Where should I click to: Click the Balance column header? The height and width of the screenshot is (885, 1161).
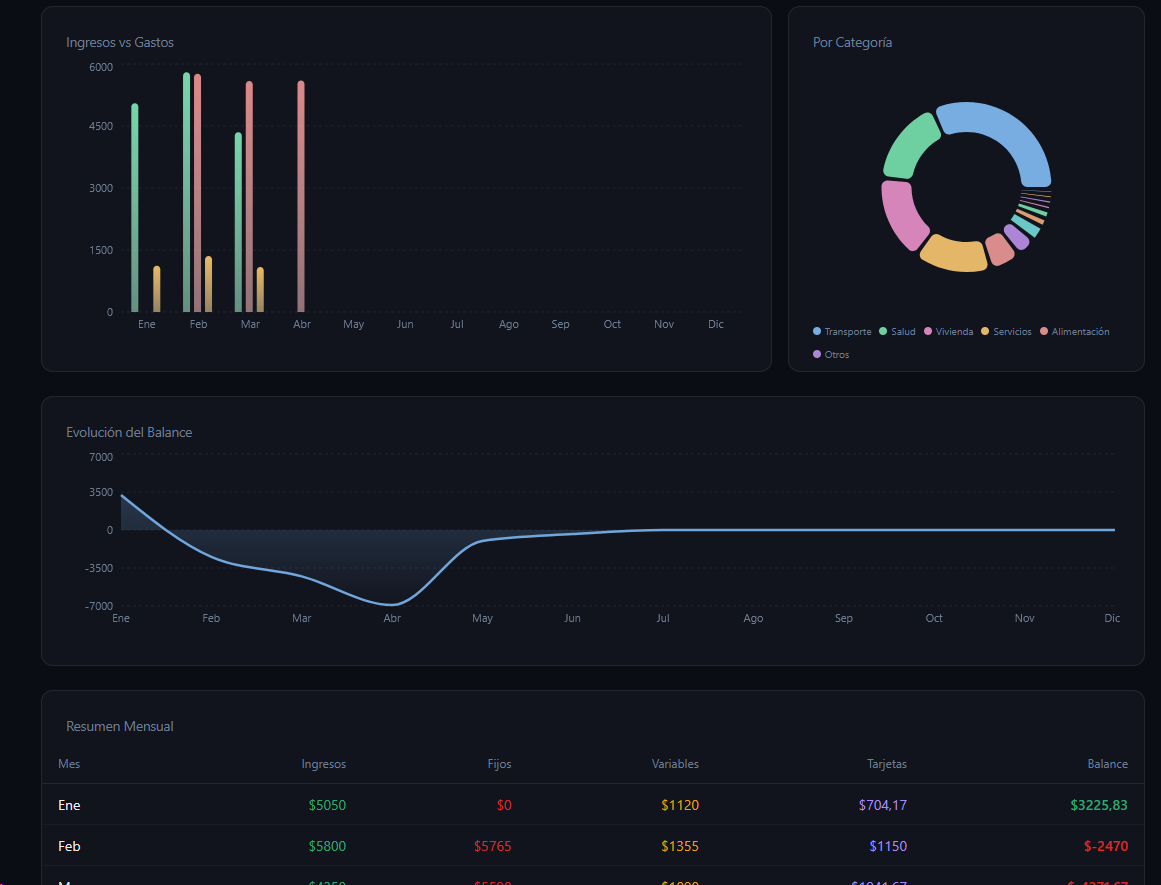point(1108,764)
